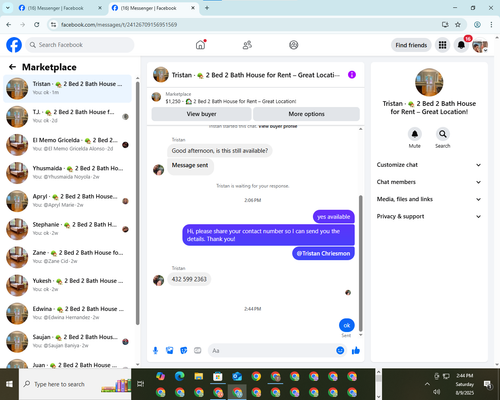This screenshot has width=500, height=400.
Task: Open Outlook from taskbar
Action: tap(237, 376)
